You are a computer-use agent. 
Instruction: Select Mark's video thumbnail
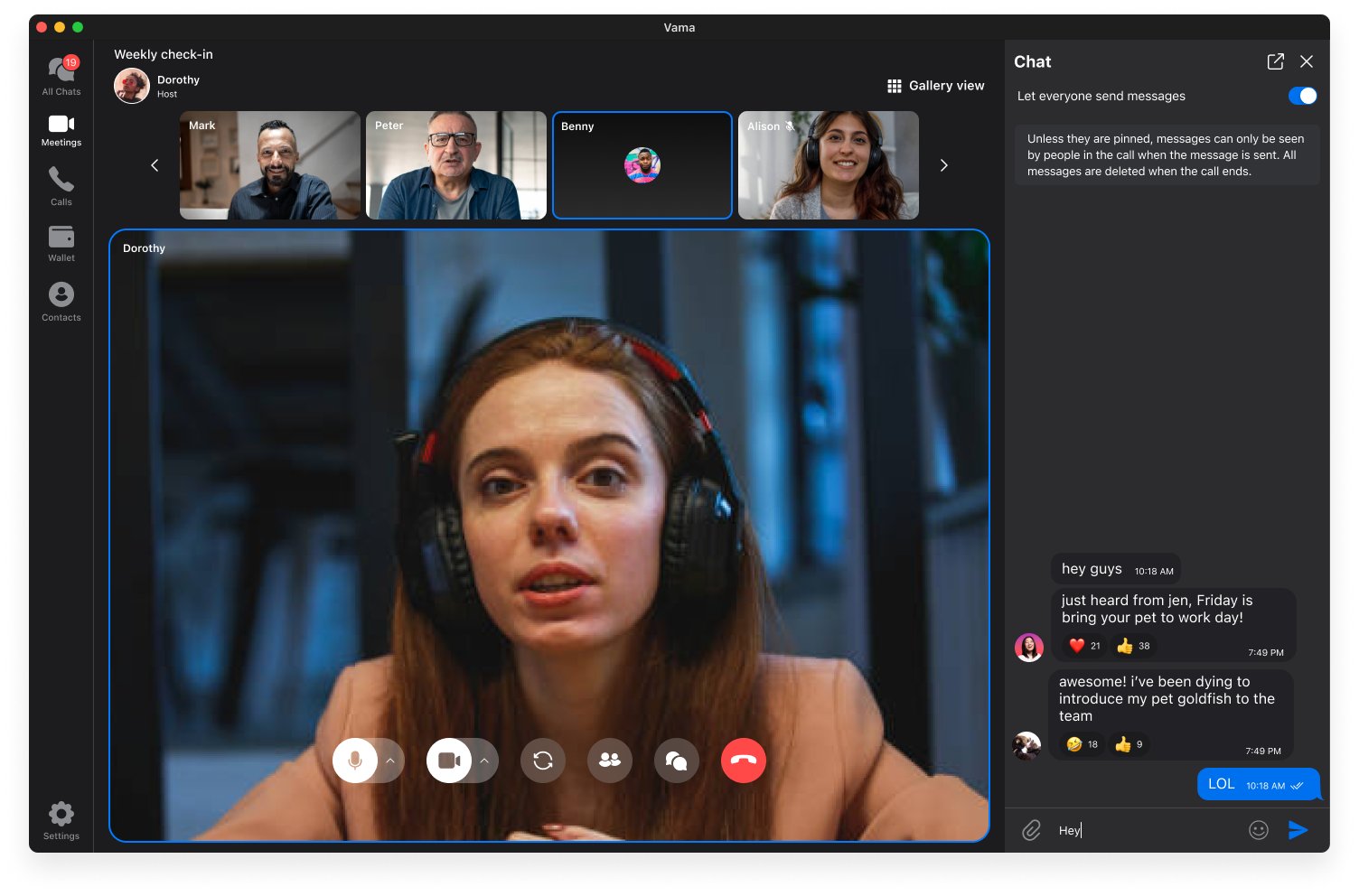[x=270, y=165]
